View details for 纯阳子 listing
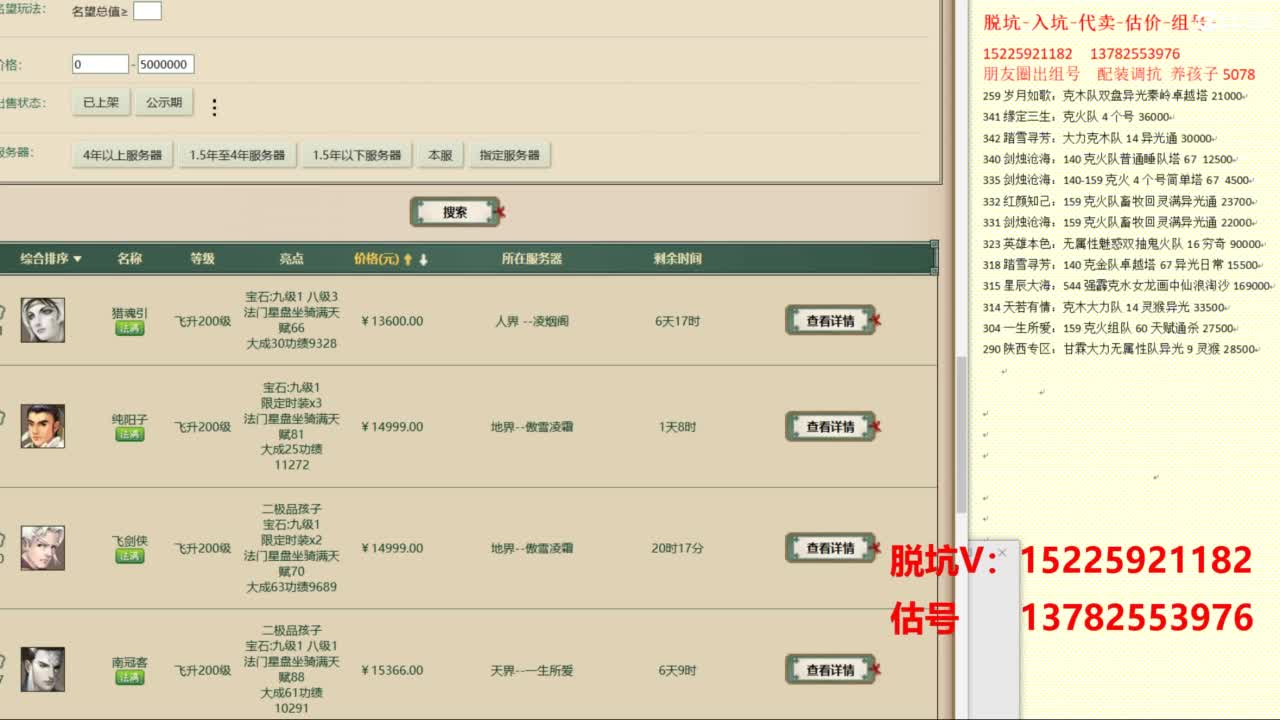The height and width of the screenshot is (720, 1280). pos(830,427)
